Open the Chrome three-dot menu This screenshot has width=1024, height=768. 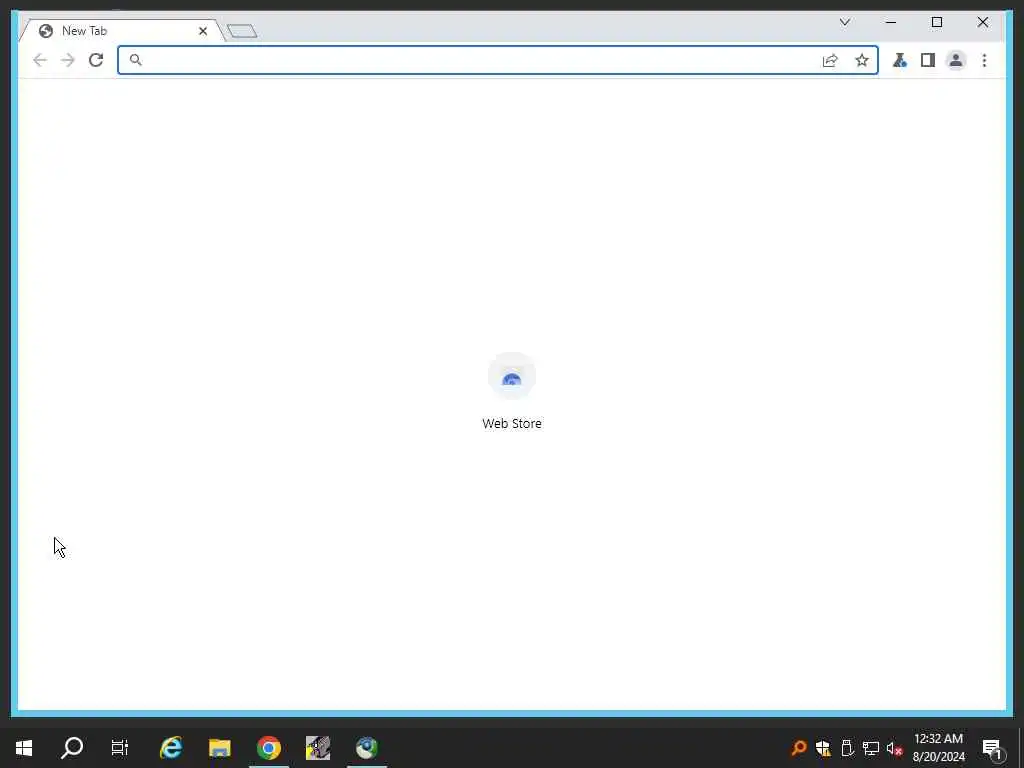pos(984,60)
